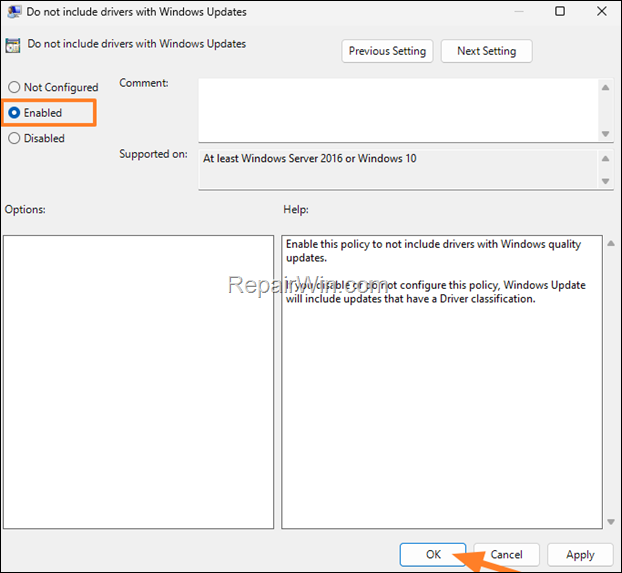Viewport: 622px width, 573px height.
Task: Click the 'Help:' label
Action: [x=296, y=210]
